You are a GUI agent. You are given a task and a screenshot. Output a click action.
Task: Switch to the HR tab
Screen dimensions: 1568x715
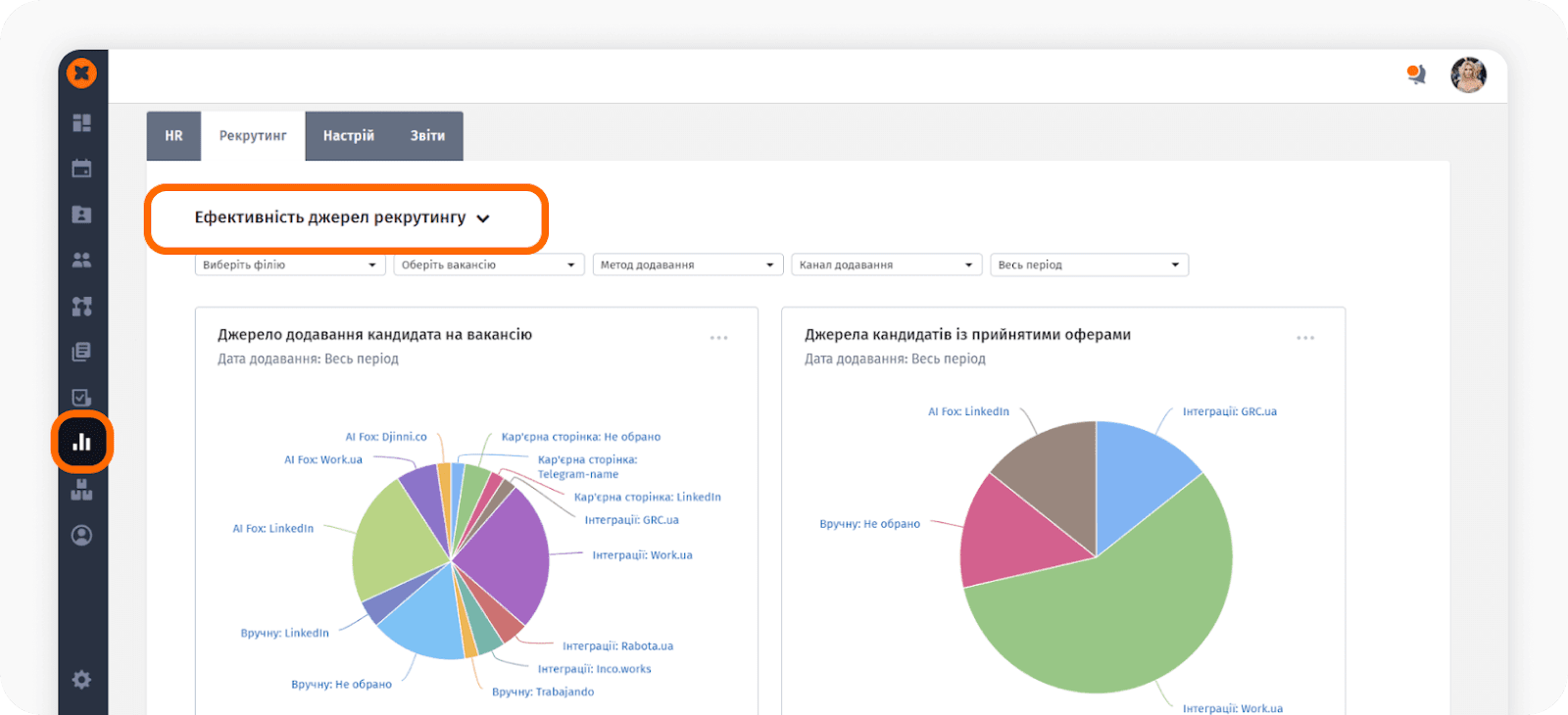pos(173,136)
